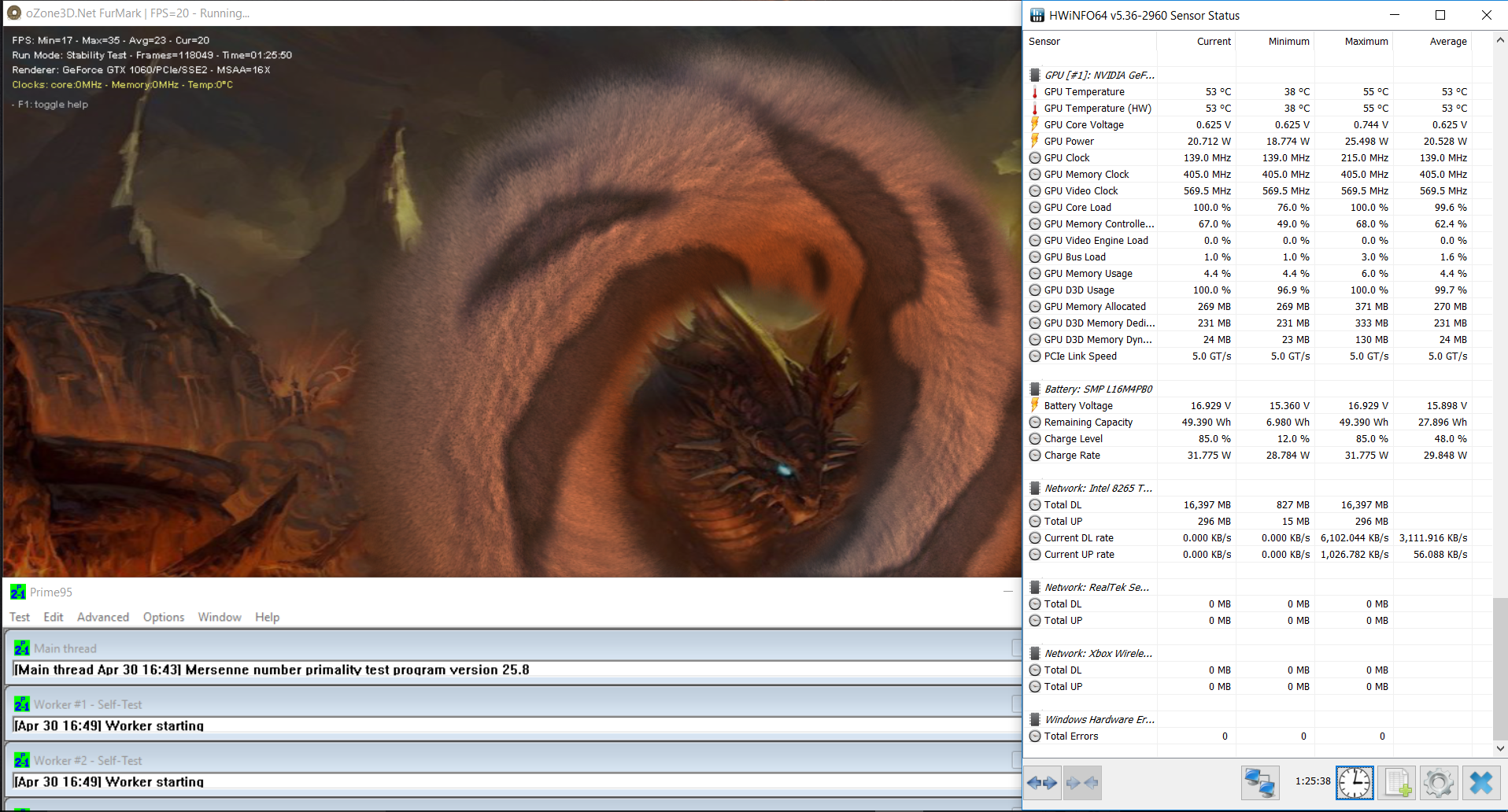Open the Window menu in Prime95
This screenshot has height=812, width=1508.
click(x=220, y=617)
